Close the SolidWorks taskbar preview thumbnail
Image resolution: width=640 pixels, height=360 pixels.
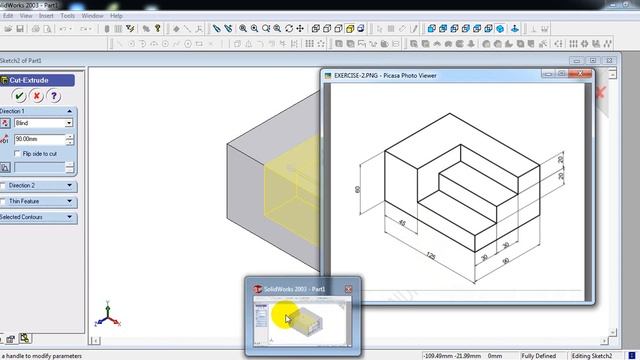[x=348, y=289]
